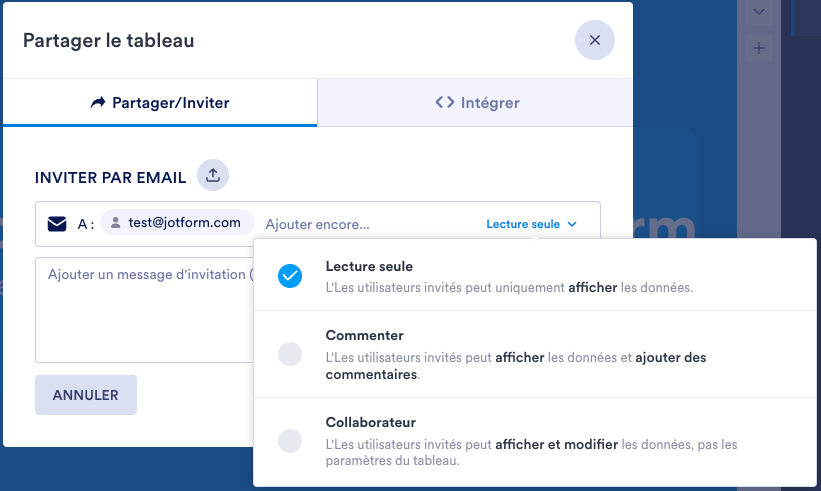Click the share arrow icon on Partager/Inviter

(98, 102)
